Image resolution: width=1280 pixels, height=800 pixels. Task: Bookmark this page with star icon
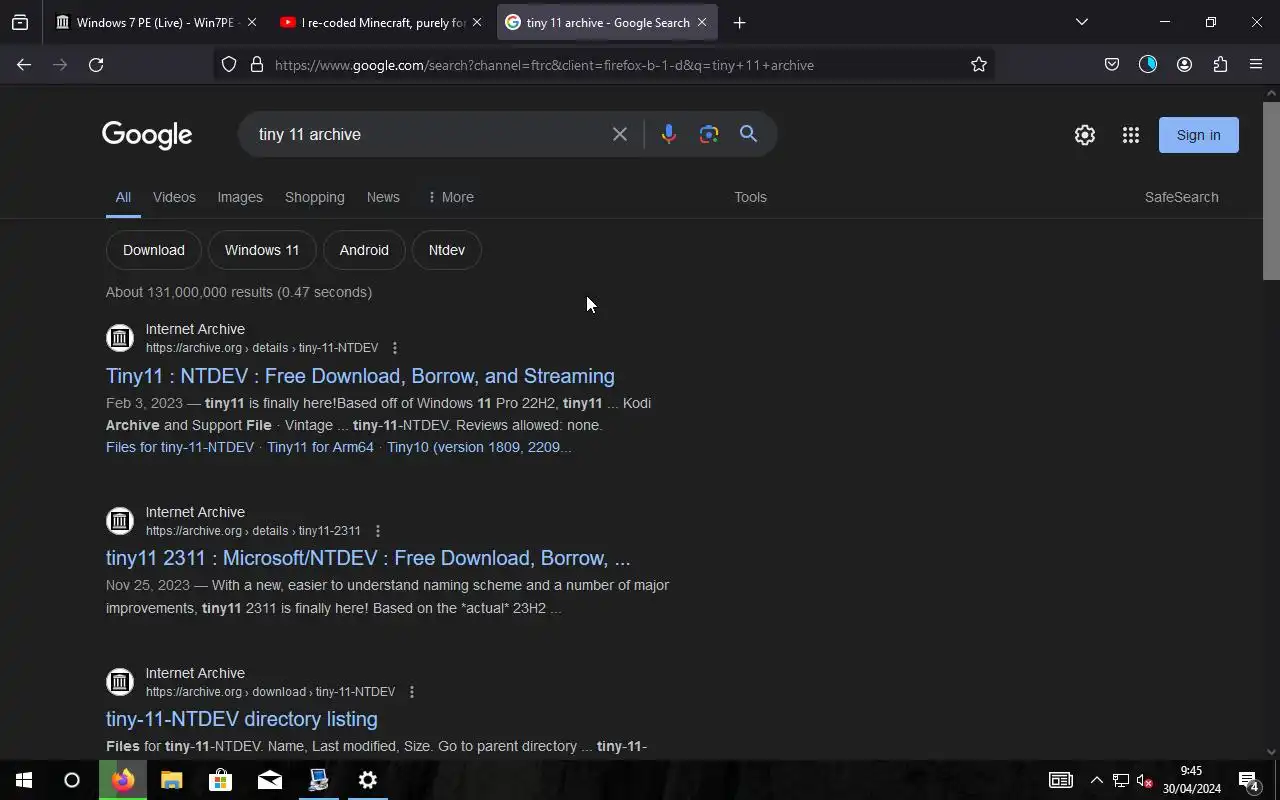tap(979, 65)
